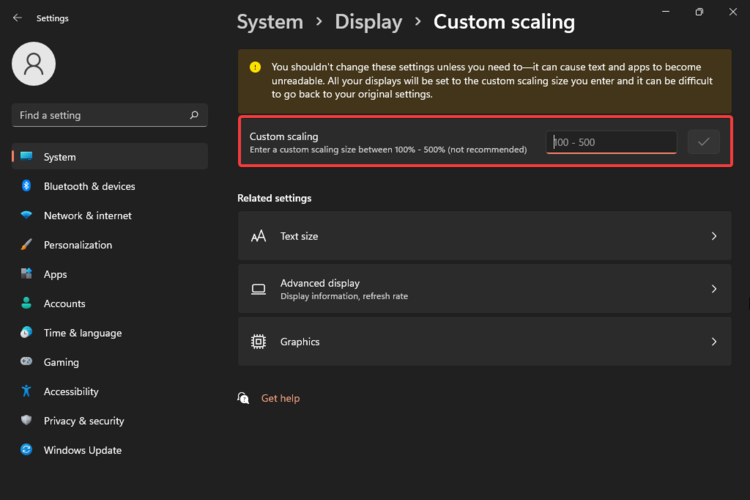Focus the Find a setting search box

110,115
